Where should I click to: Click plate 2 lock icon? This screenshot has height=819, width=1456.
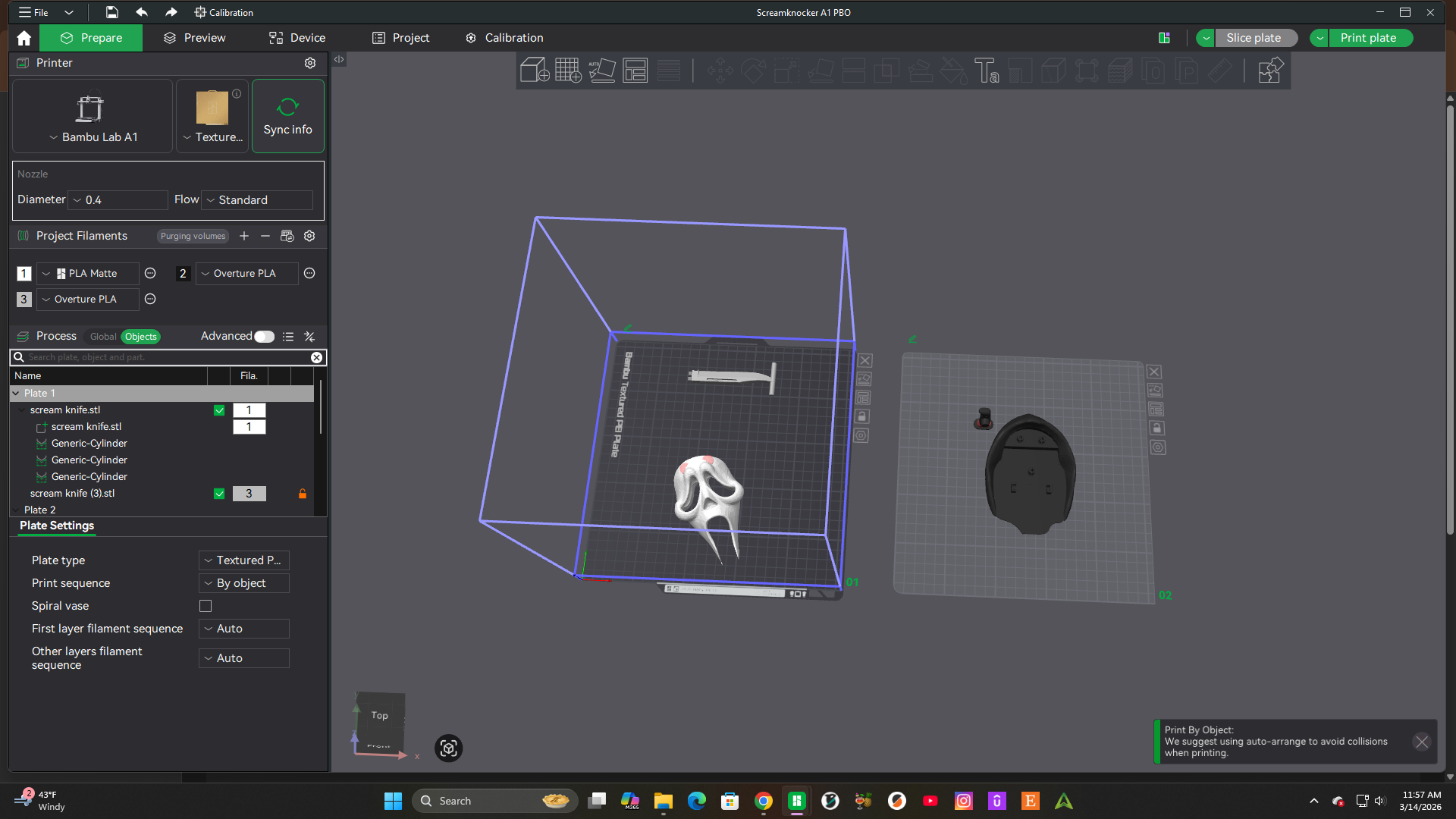1156,428
